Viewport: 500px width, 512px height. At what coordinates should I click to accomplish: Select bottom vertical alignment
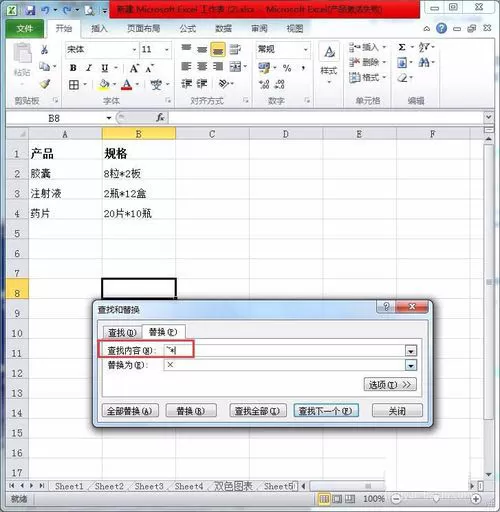tap(218, 50)
